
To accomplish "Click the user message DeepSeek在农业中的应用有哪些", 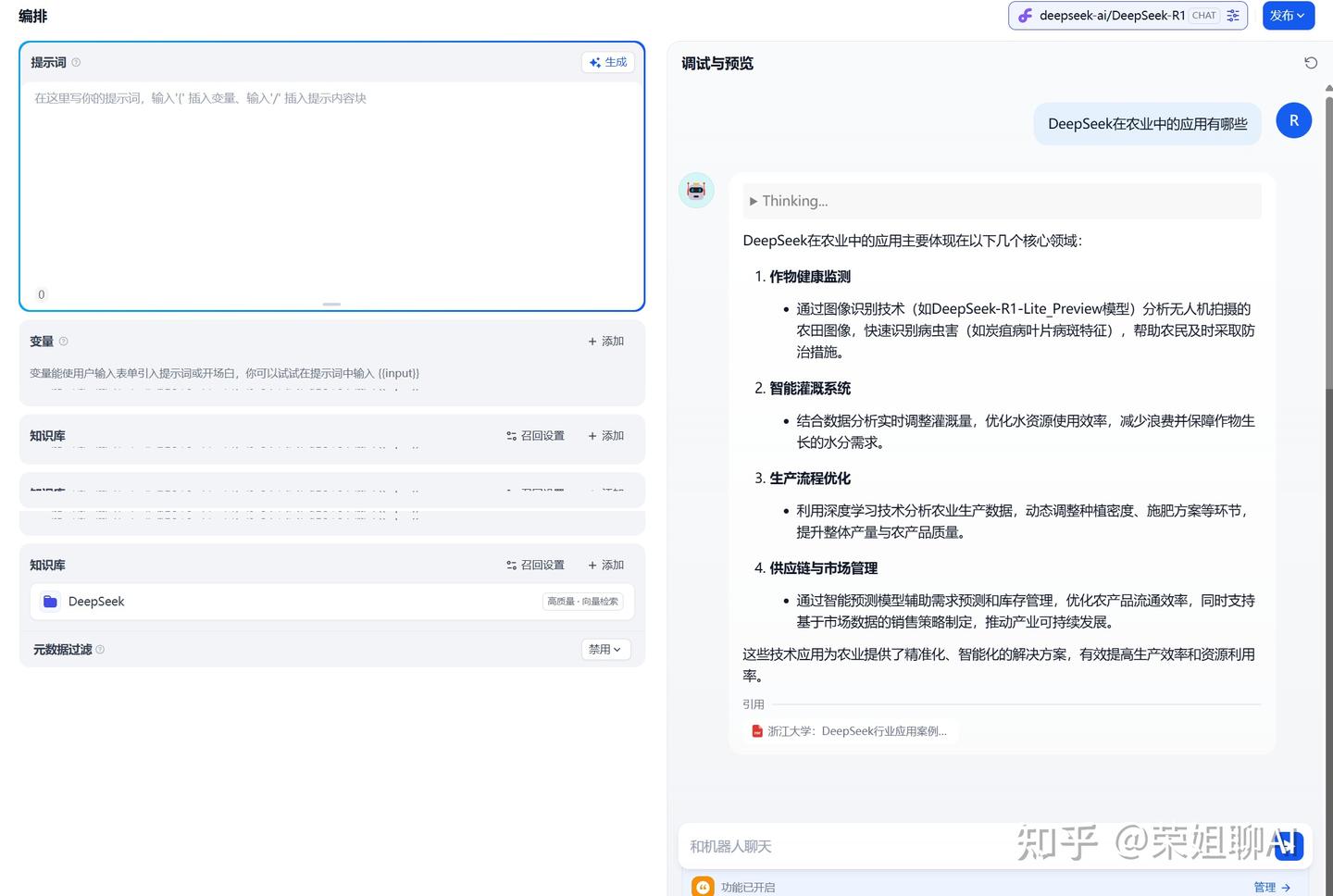I will [1147, 124].
